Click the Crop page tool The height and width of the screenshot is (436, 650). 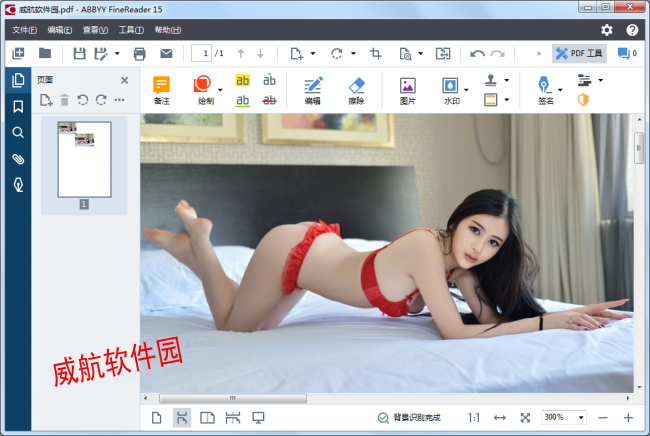click(376, 53)
